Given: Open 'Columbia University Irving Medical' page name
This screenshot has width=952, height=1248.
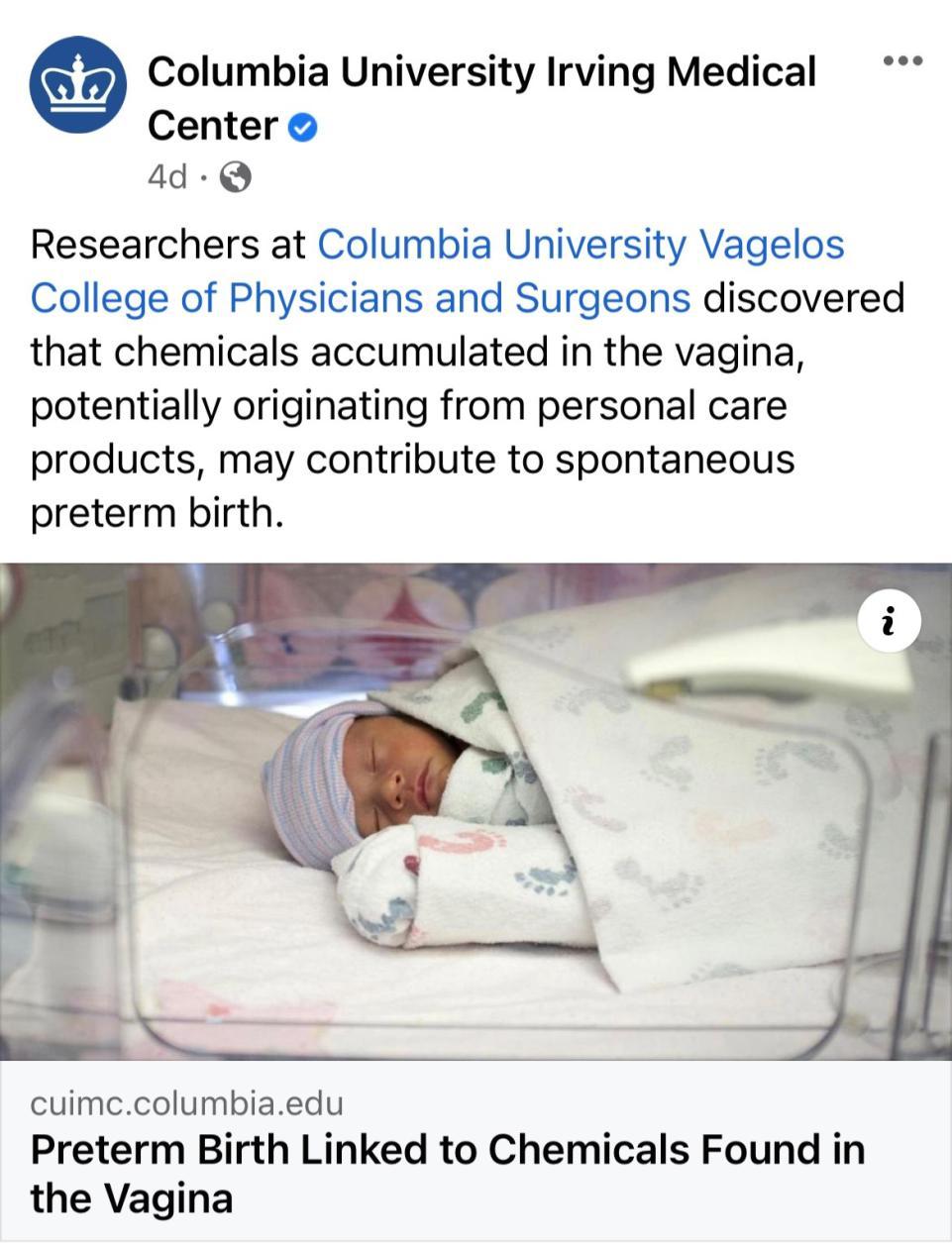Looking at the screenshot, I should (481, 72).
